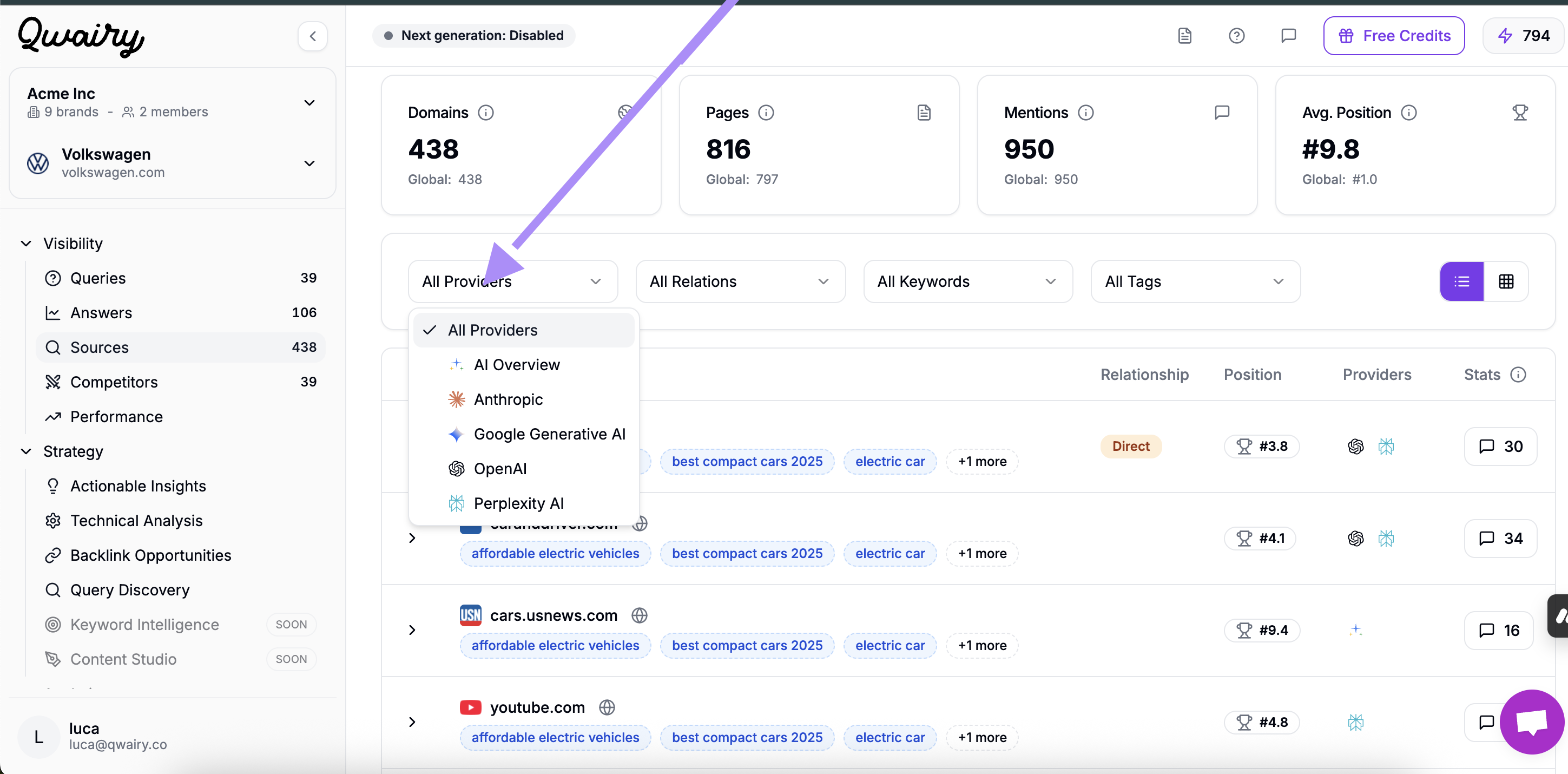Image resolution: width=1568 pixels, height=774 pixels.
Task: Show info tooltip for Domains
Action: 486,113
